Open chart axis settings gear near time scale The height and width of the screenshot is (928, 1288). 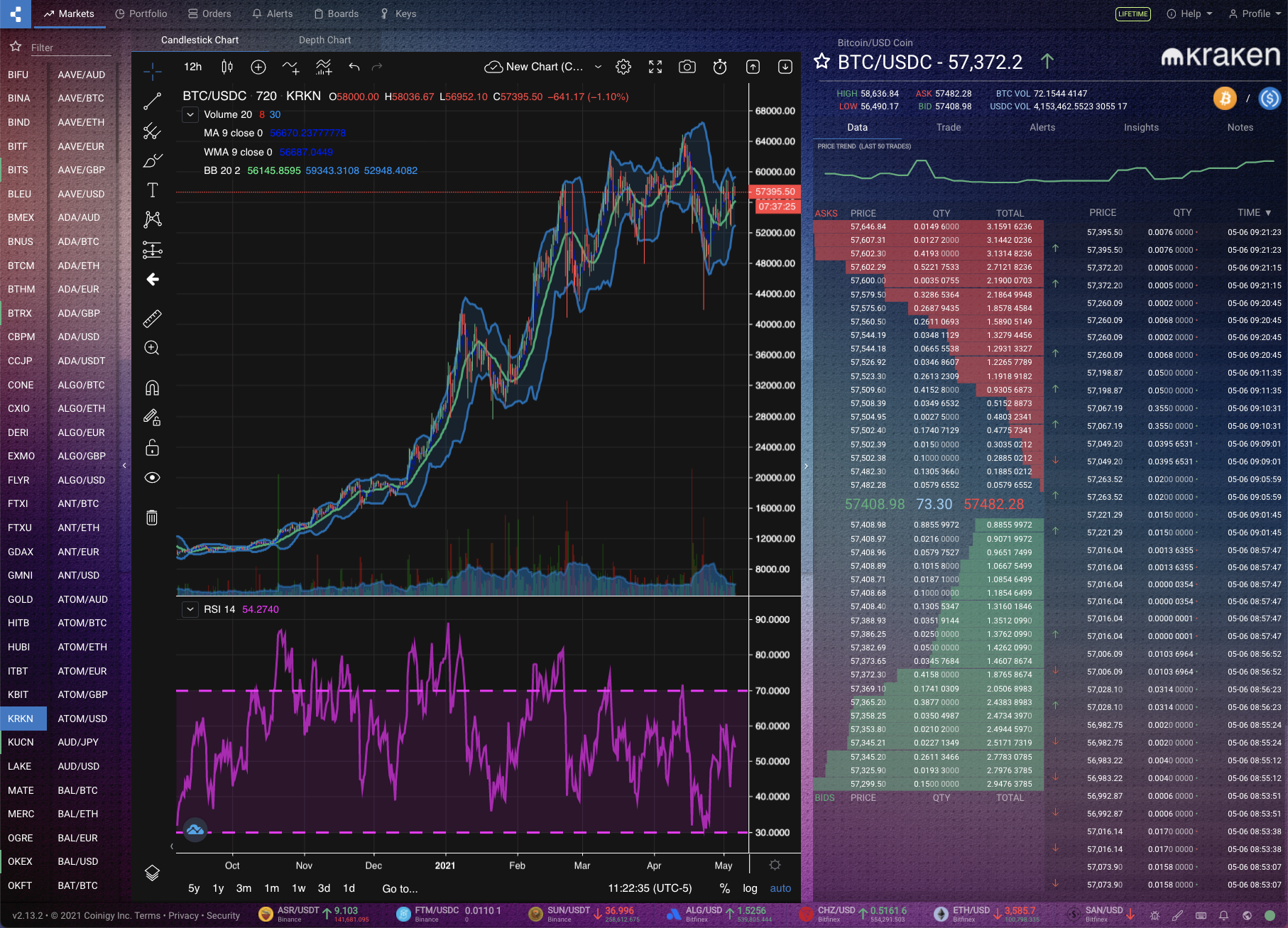(x=775, y=865)
